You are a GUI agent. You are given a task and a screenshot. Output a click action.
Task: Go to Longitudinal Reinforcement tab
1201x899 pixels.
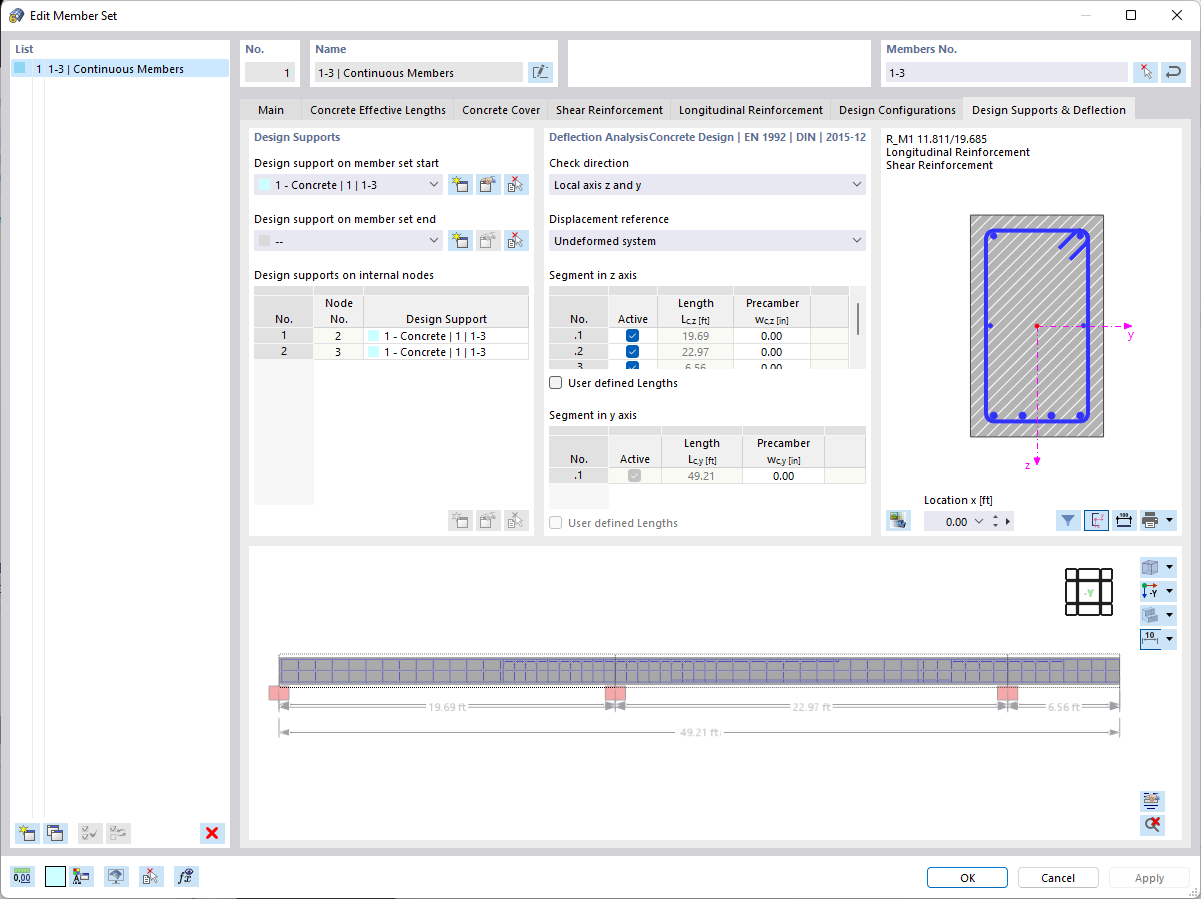click(x=751, y=110)
